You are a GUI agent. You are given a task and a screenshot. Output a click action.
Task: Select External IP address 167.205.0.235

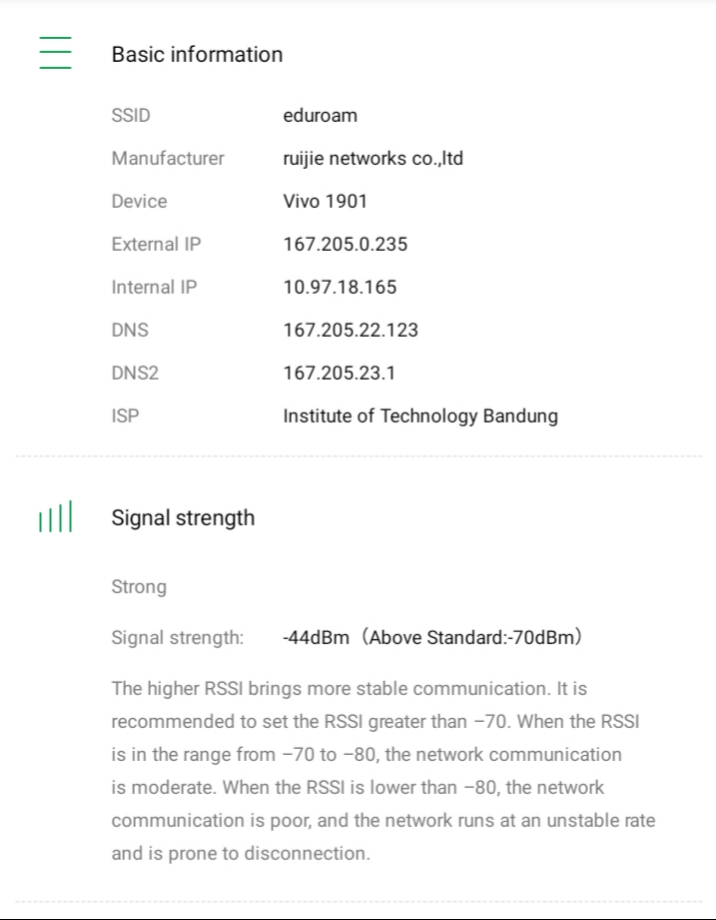[345, 244]
